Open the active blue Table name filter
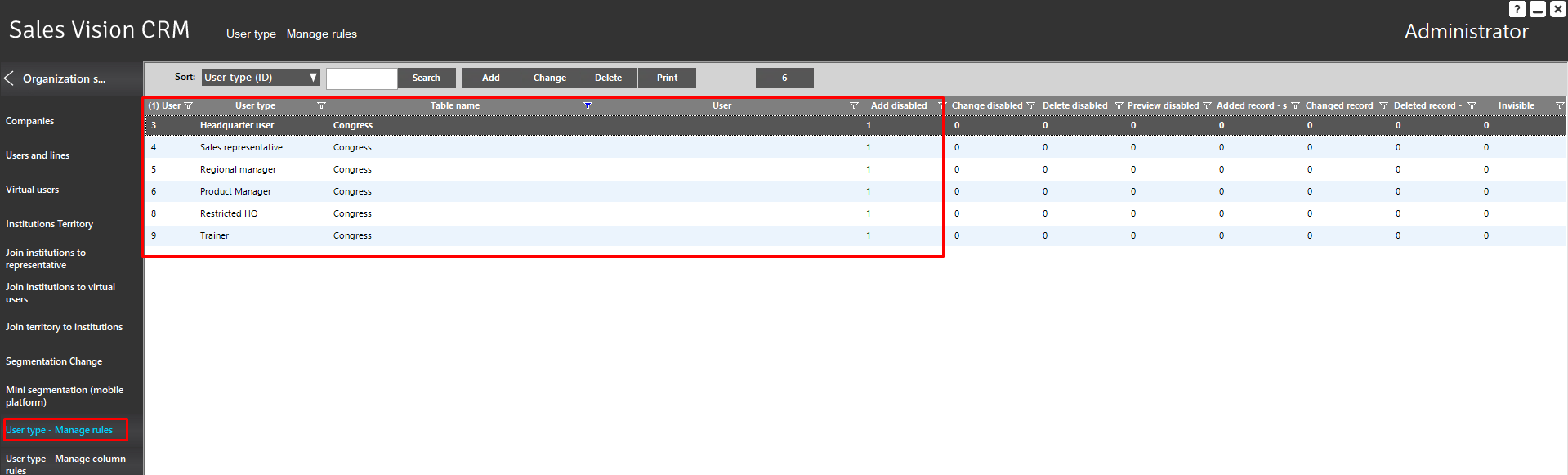The image size is (1568, 475). click(x=587, y=106)
